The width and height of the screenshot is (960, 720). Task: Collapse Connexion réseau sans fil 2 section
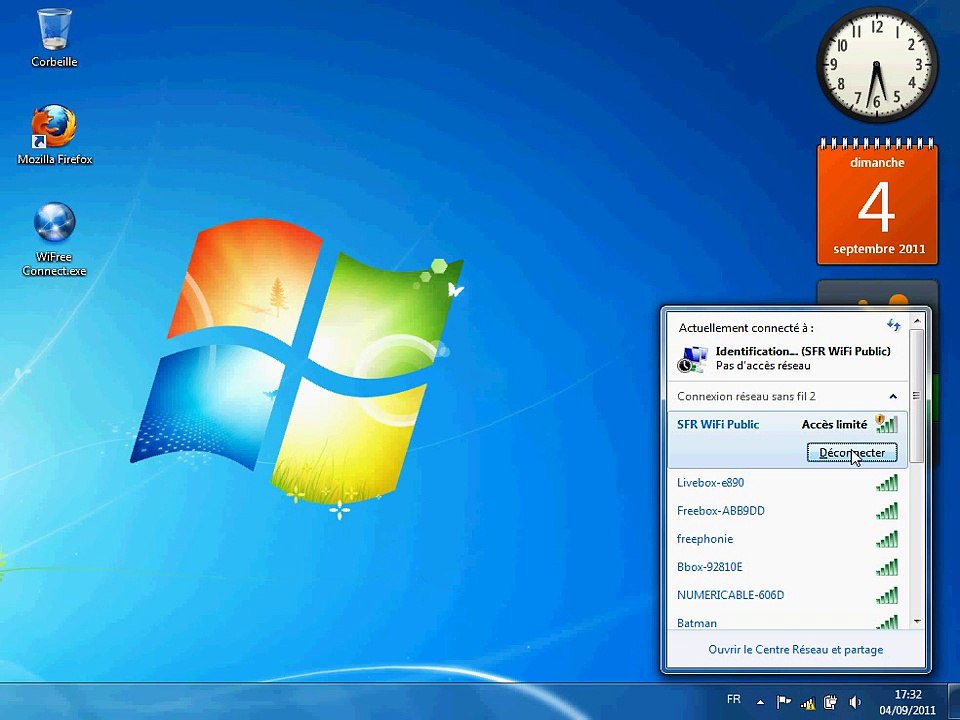click(893, 397)
